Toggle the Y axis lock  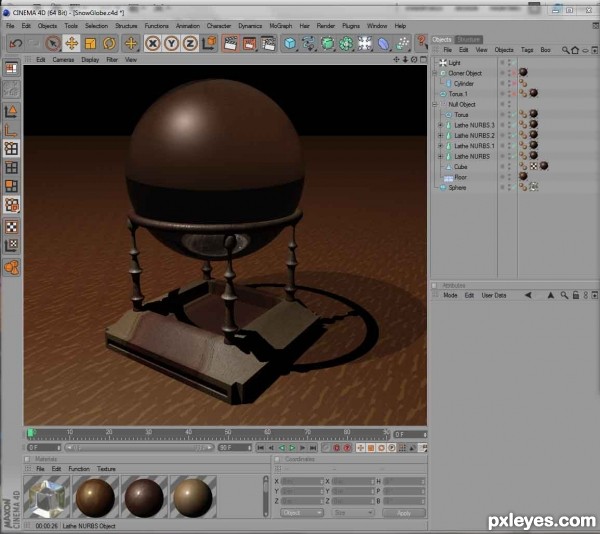click(171, 43)
